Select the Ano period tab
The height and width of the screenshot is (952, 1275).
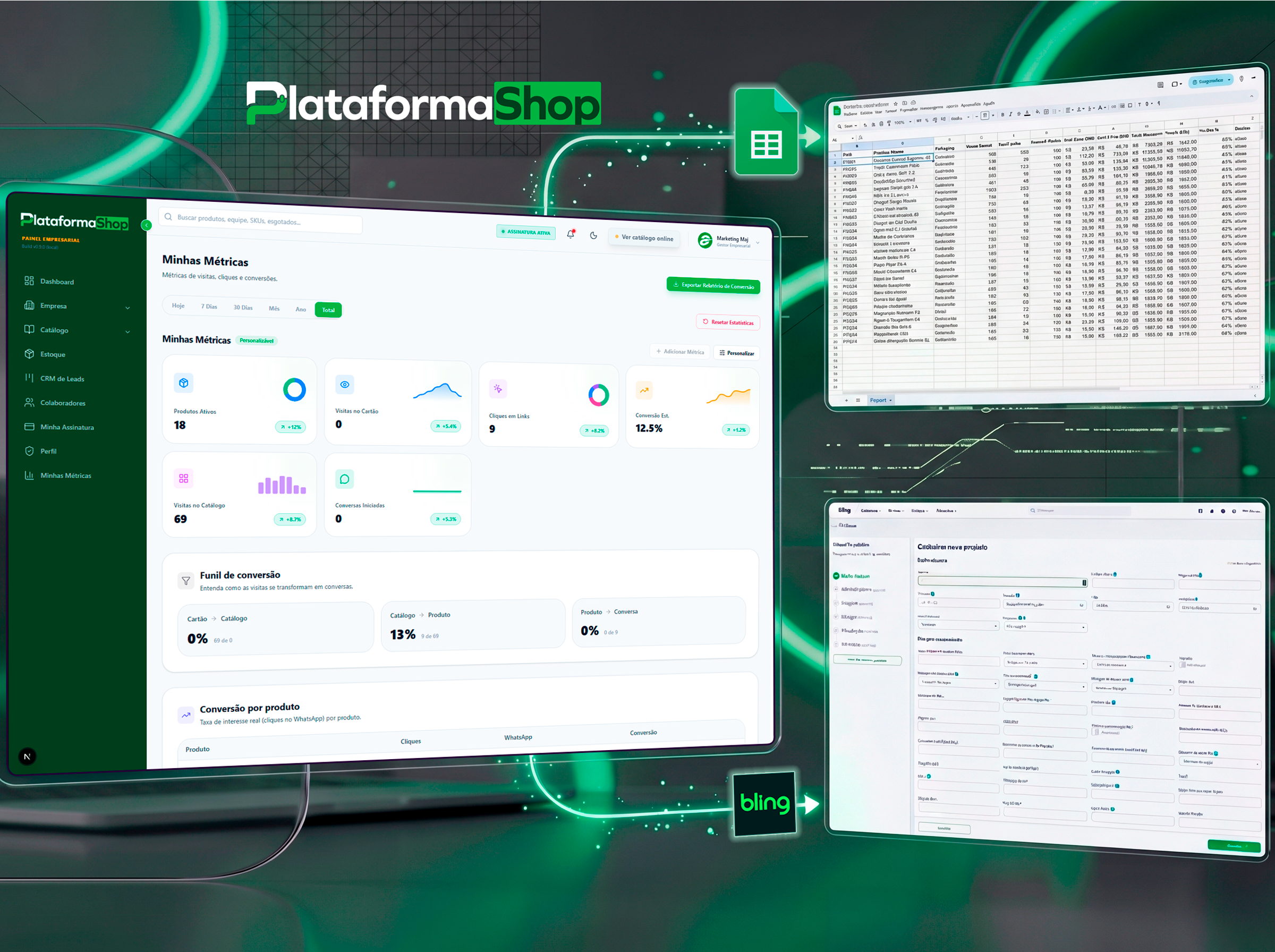tap(301, 310)
